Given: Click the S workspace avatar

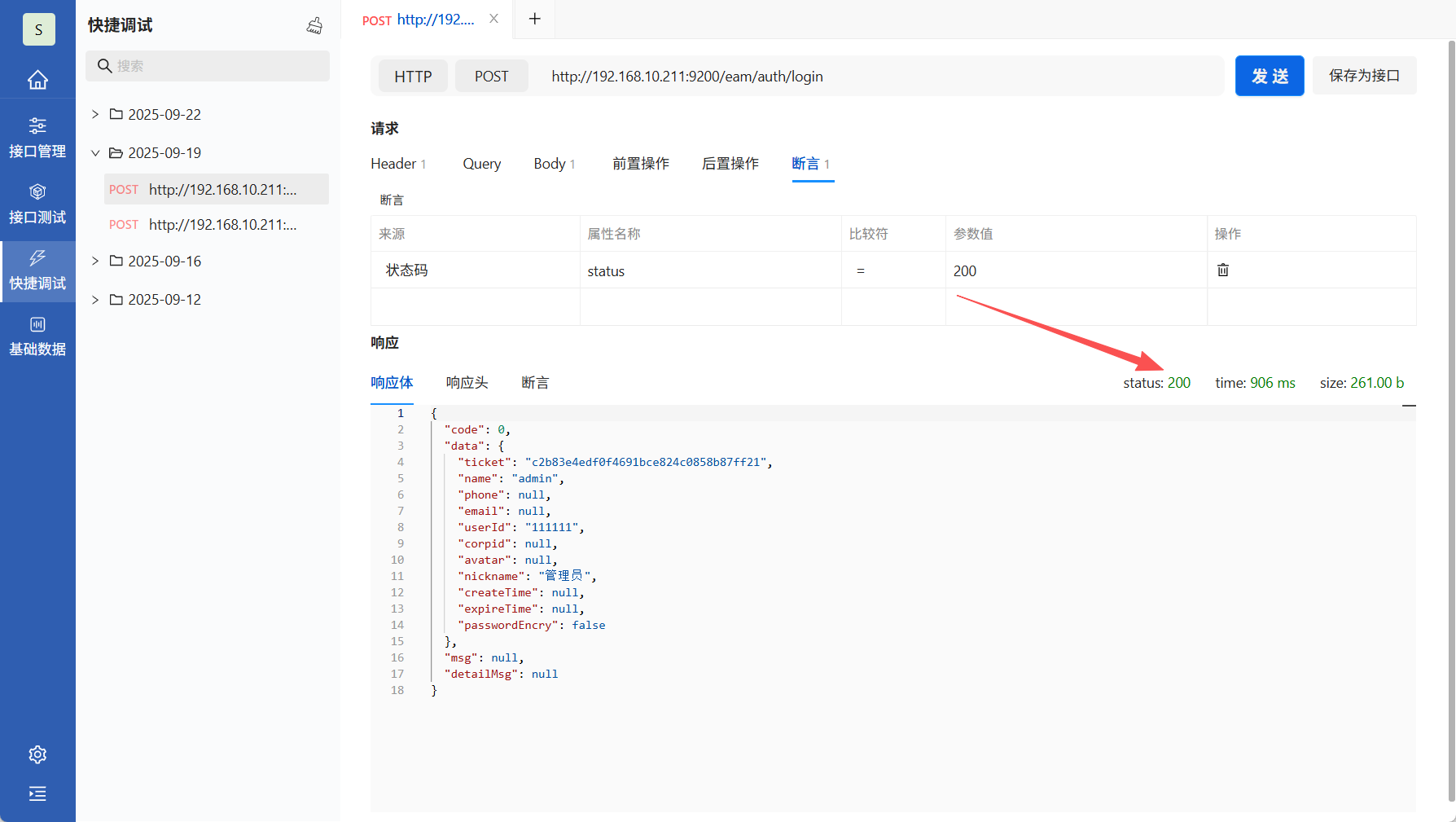Looking at the screenshot, I should (38, 29).
